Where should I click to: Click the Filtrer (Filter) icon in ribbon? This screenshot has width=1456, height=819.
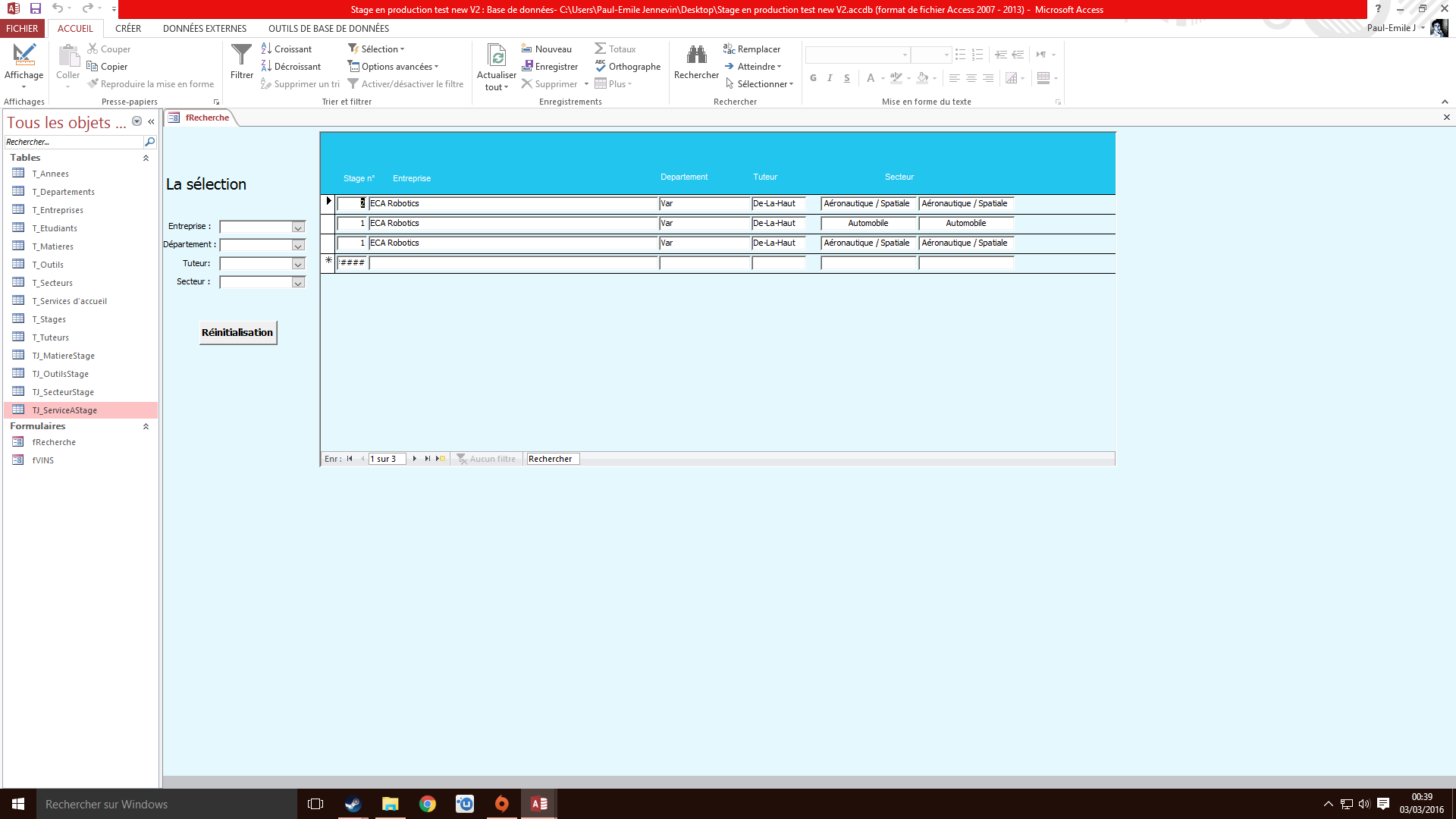click(241, 65)
